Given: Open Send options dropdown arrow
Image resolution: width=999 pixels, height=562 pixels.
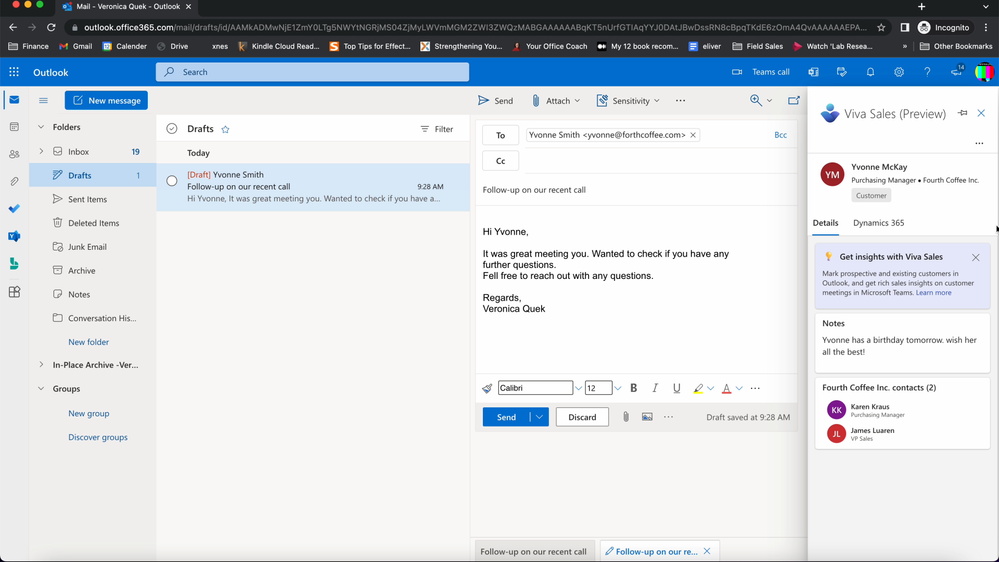Looking at the screenshot, I should (539, 417).
